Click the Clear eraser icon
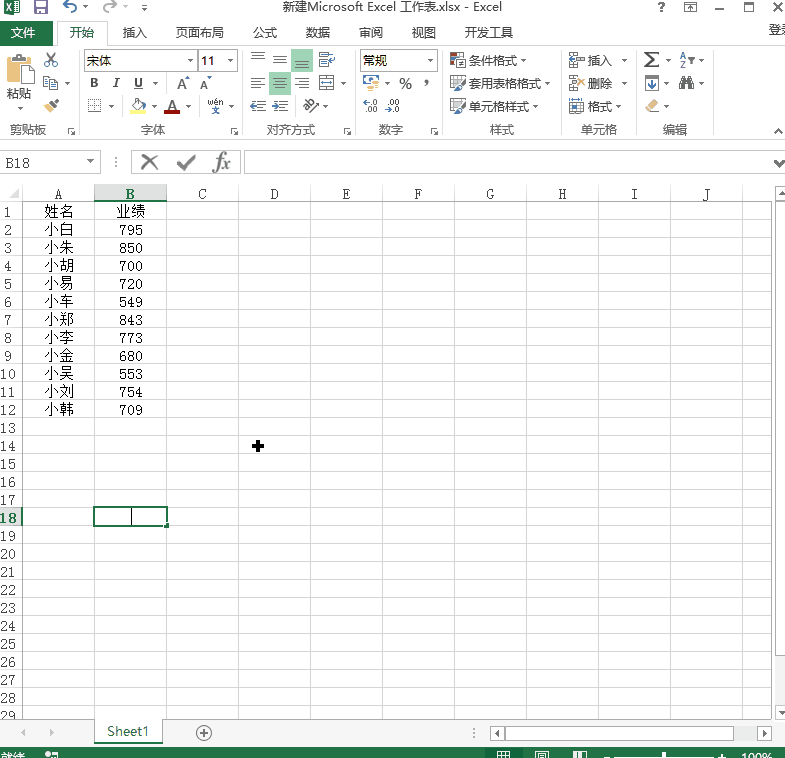 click(652, 106)
